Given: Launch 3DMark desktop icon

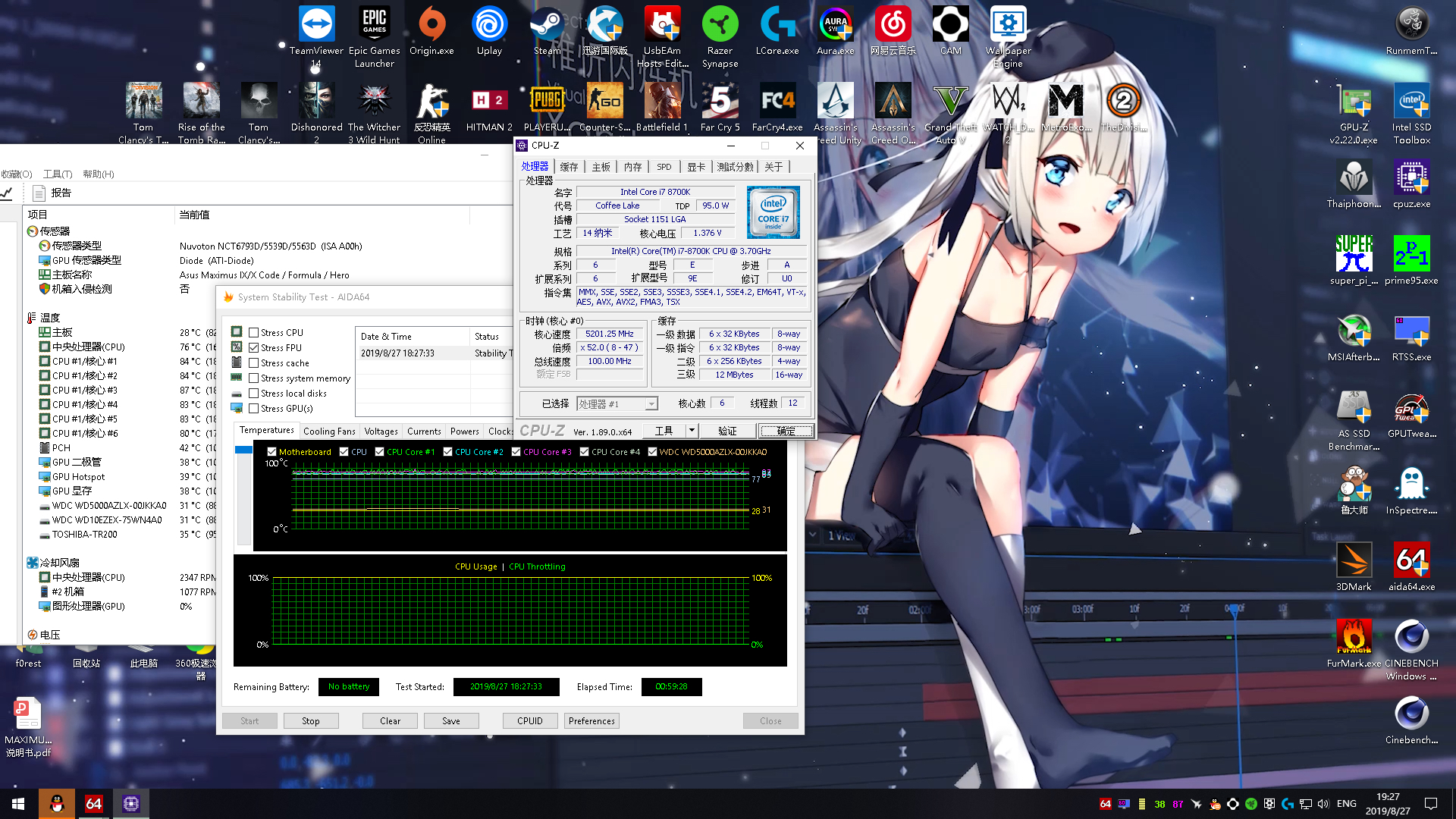Looking at the screenshot, I should coord(1354,566).
